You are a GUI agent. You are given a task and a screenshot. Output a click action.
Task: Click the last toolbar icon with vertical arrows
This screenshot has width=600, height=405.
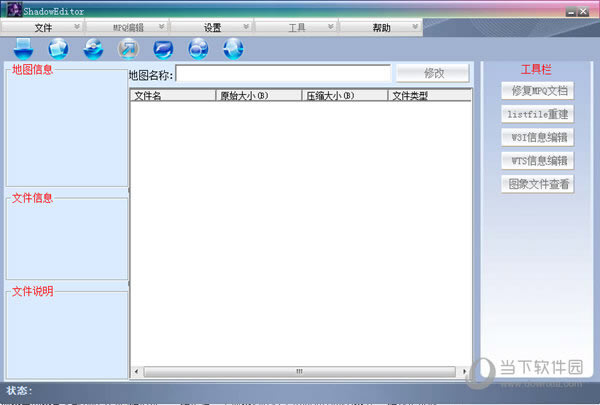232,48
